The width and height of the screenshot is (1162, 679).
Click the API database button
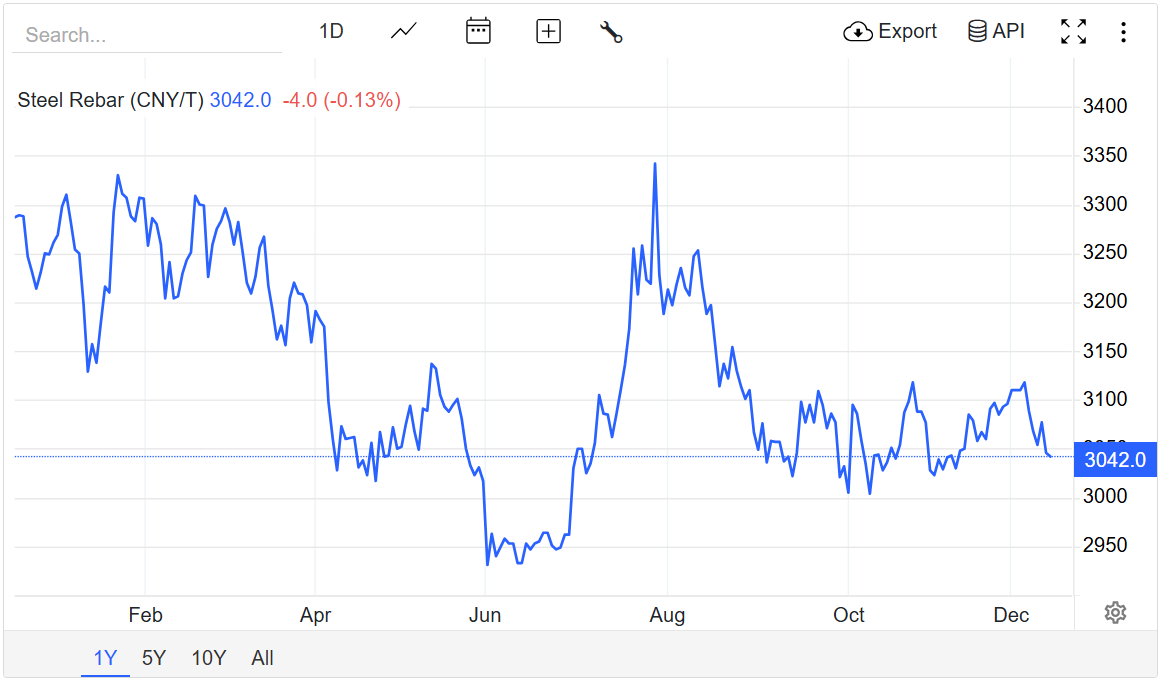point(996,31)
